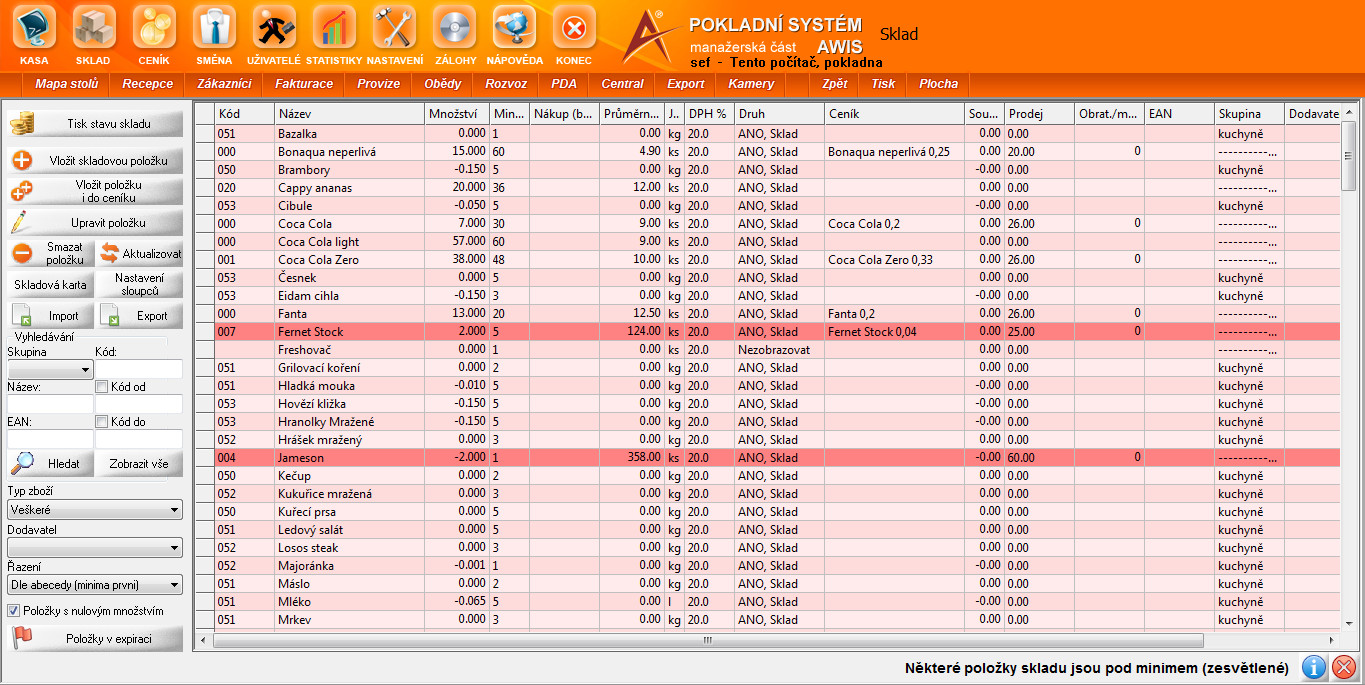Uncheck Položky s nulovým množstvím
This screenshot has width=1365, height=685.
click(14, 610)
